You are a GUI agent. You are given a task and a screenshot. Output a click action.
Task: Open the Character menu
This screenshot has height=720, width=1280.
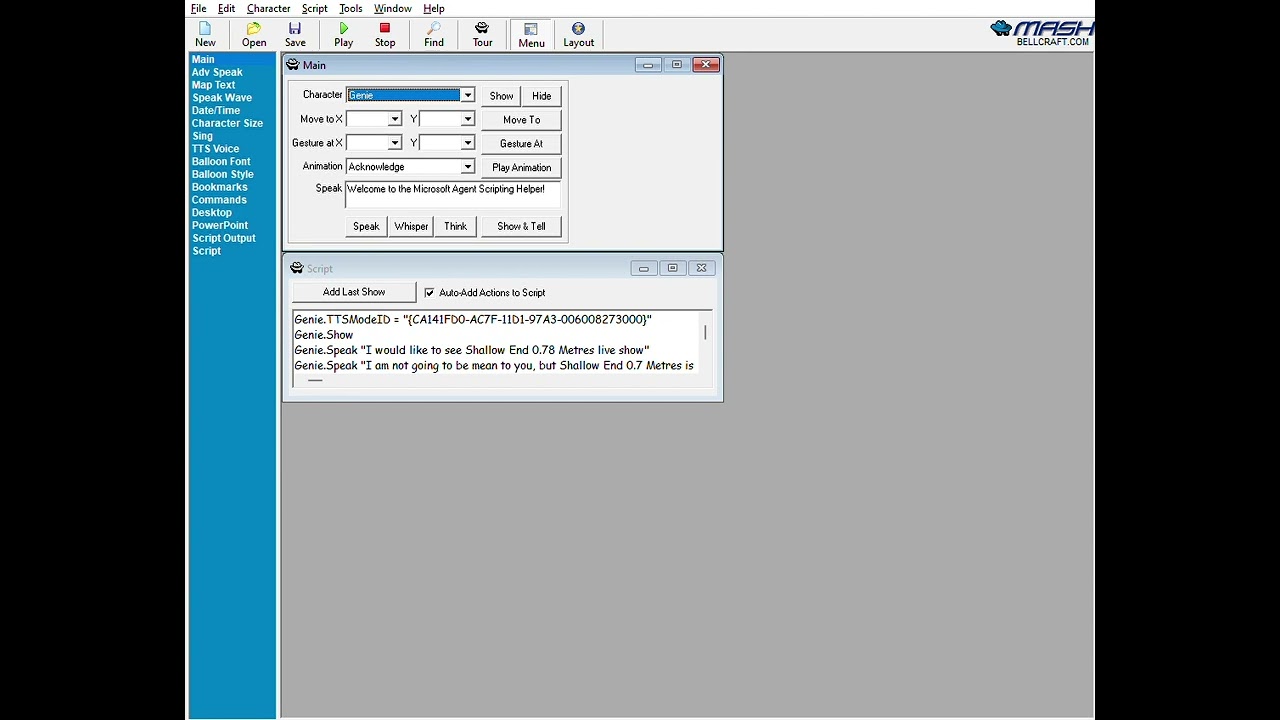click(x=269, y=8)
